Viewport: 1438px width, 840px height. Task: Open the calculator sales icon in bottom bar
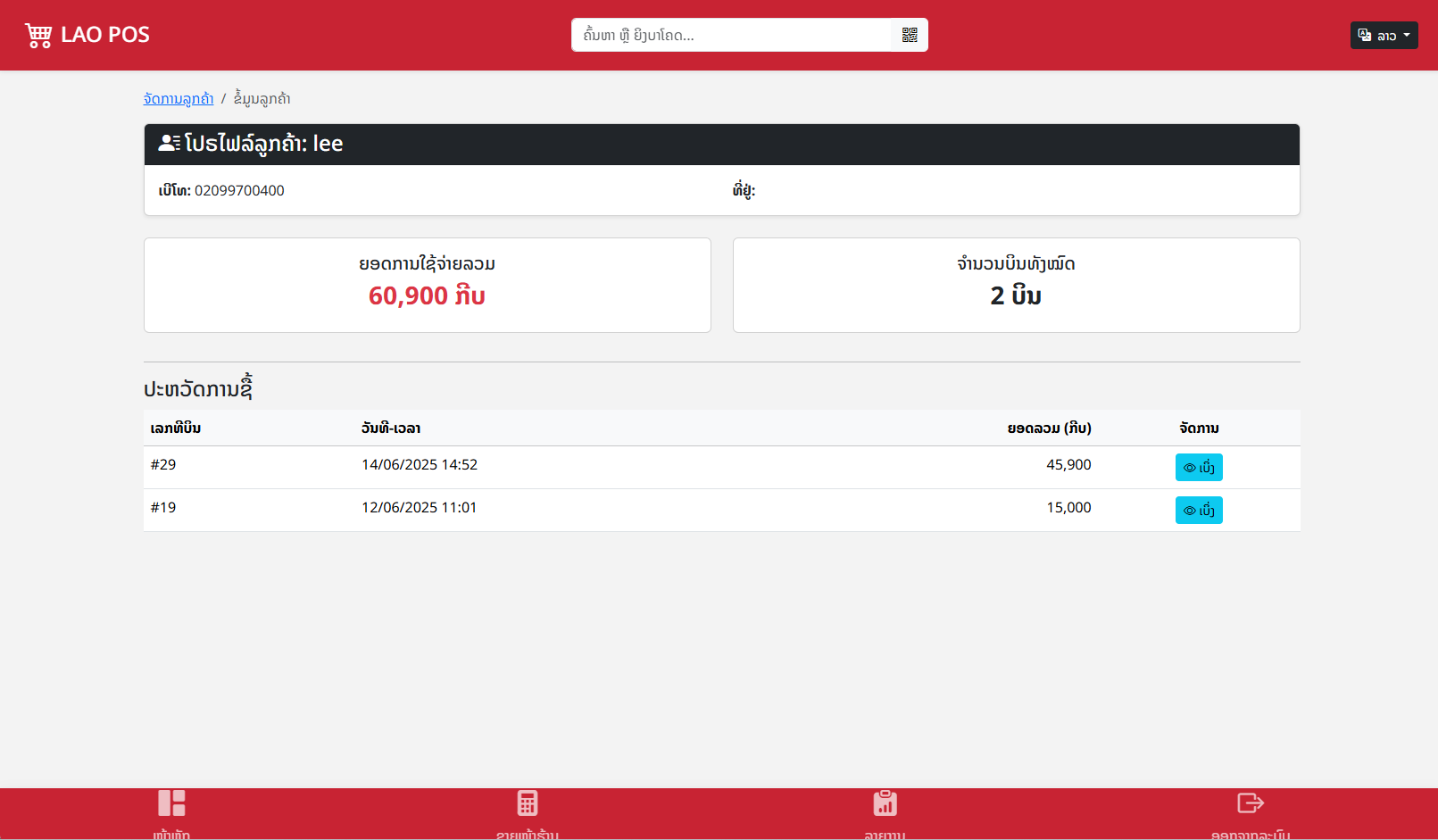point(528,803)
